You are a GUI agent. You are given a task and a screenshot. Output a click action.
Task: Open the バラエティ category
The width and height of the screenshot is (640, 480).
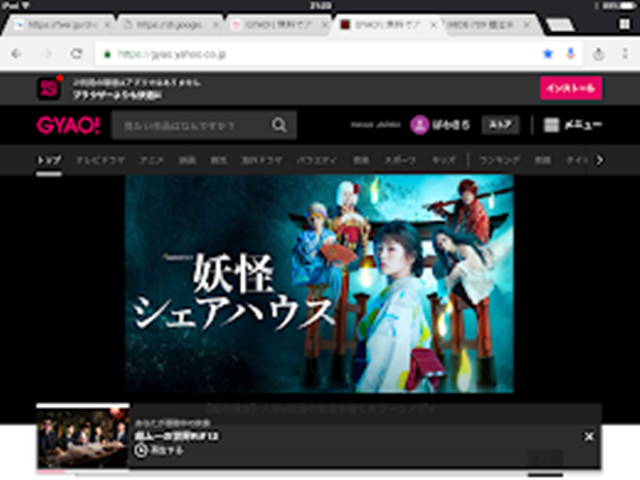[317, 160]
